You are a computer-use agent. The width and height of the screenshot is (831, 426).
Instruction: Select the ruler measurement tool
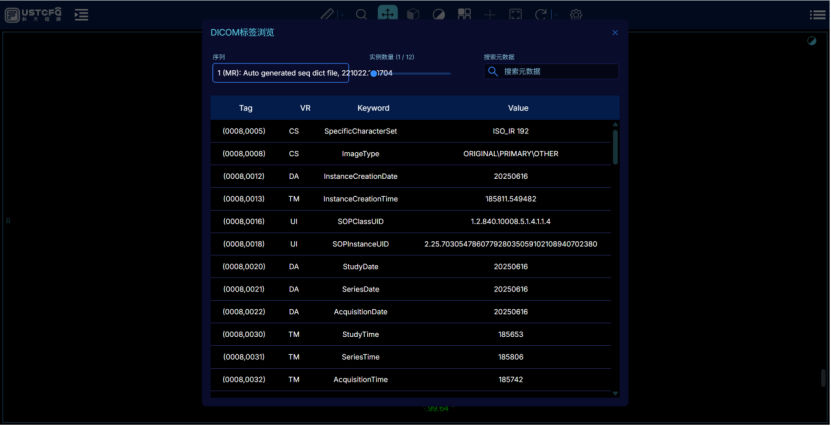point(327,15)
